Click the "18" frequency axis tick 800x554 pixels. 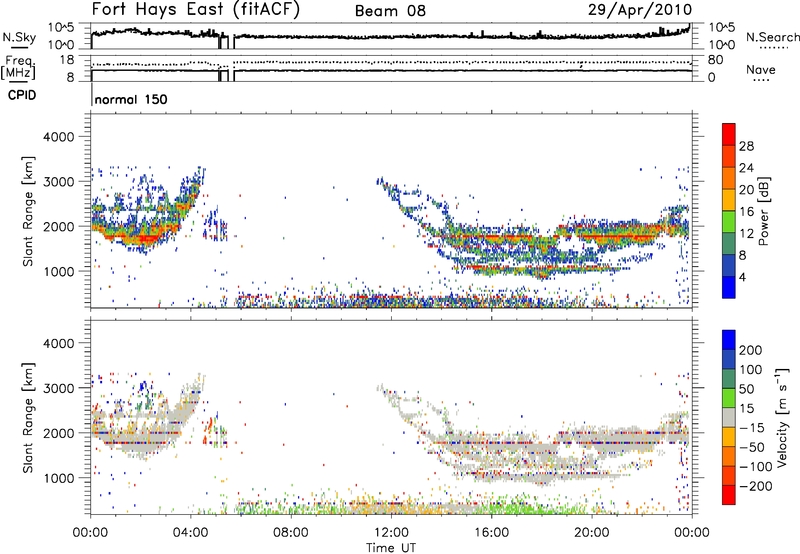pos(66,60)
